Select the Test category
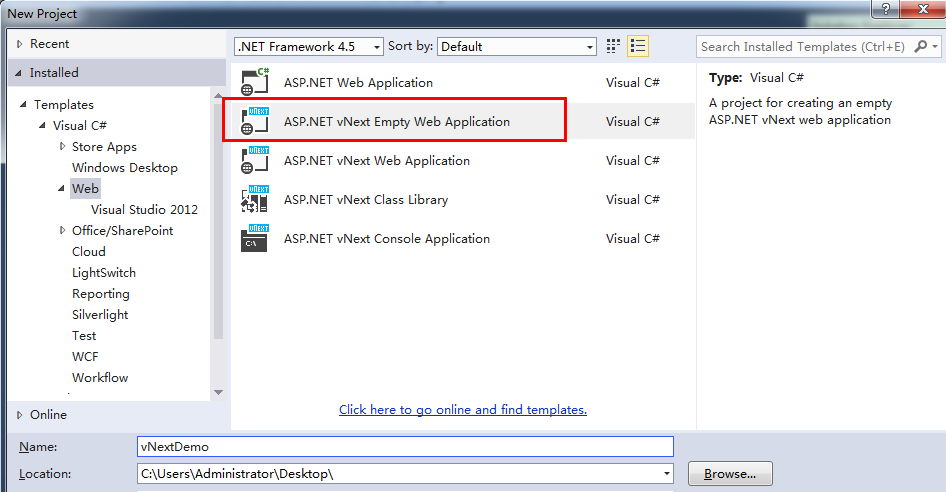Image resolution: width=946 pixels, height=492 pixels. (x=84, y=336)
